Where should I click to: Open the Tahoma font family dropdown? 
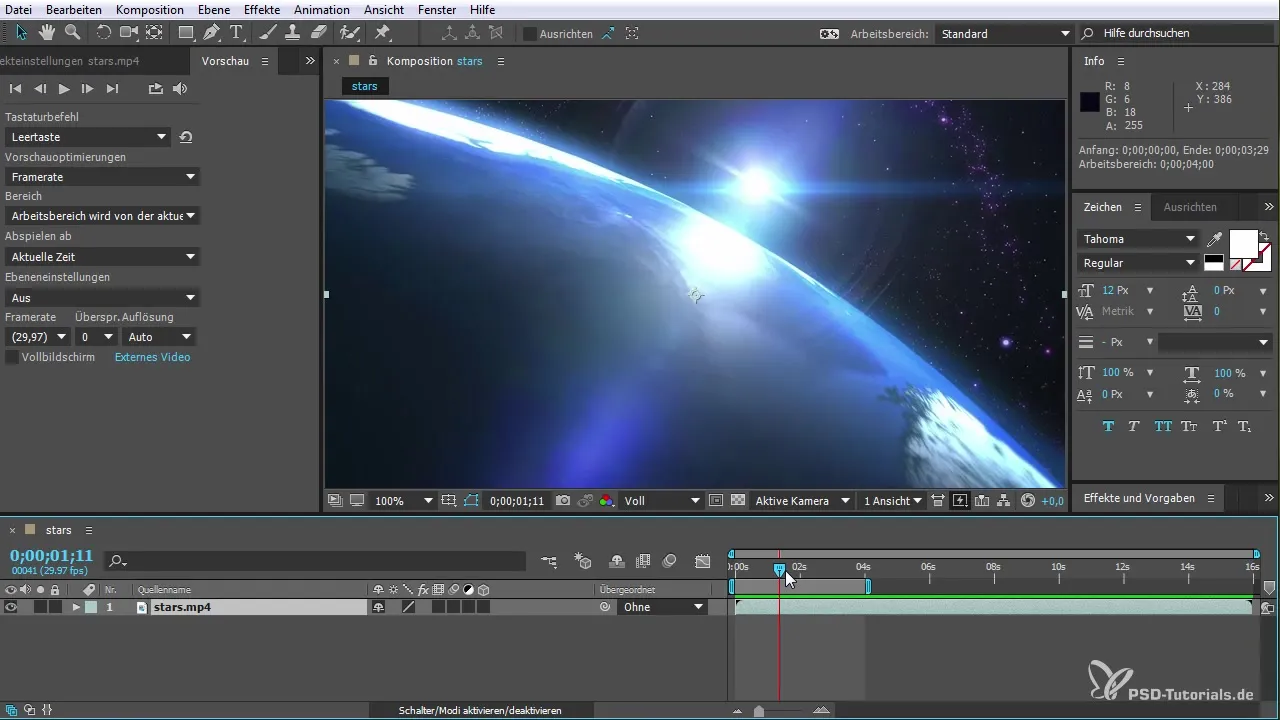point(1138,239)
